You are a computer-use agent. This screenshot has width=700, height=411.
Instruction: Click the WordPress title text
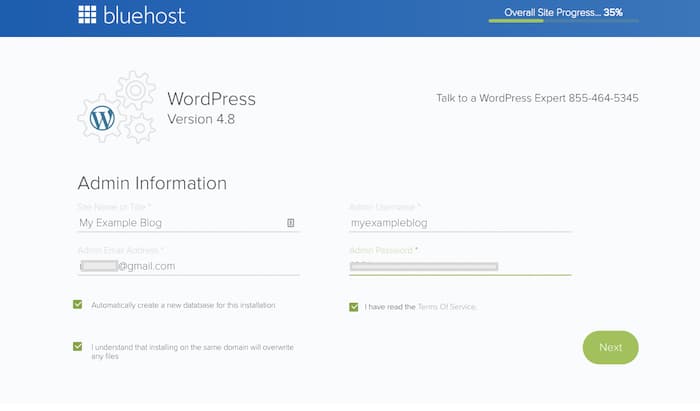(x=212, y=99)
